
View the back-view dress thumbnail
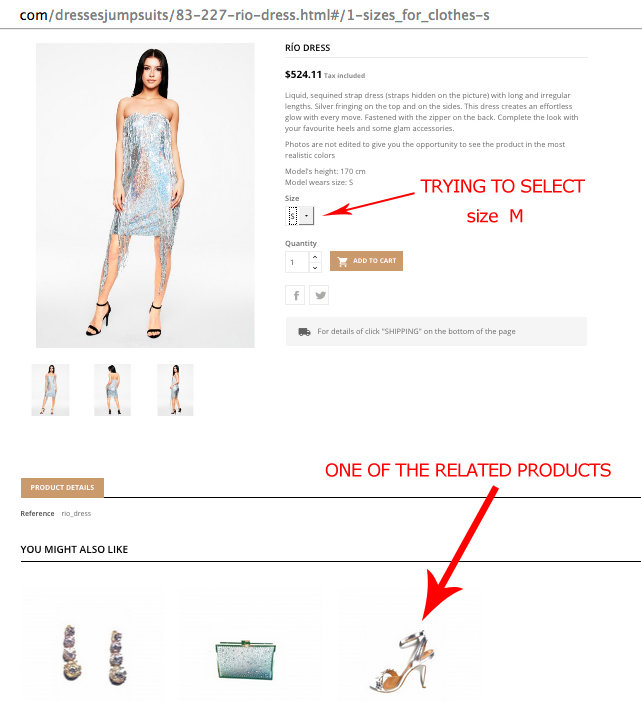[112, 390]
